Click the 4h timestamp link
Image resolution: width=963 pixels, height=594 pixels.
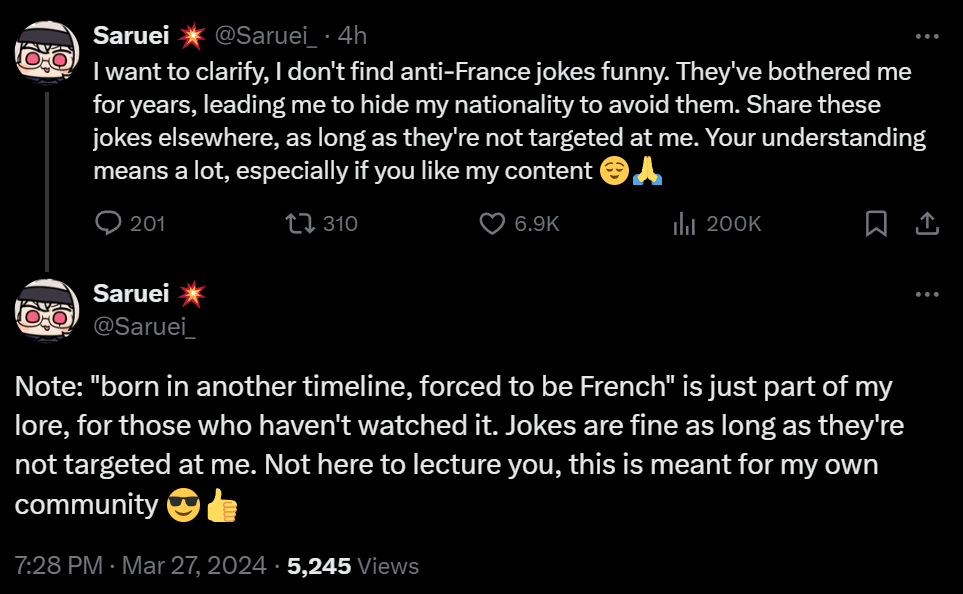click(353, 36)
